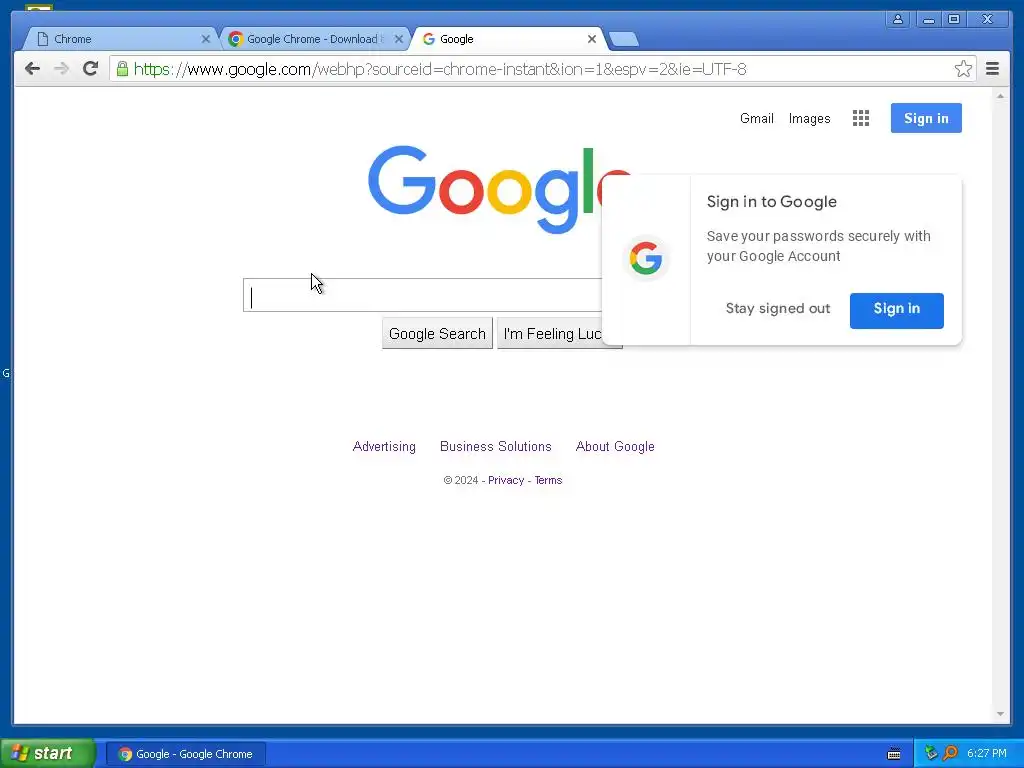
Task: Click the forward navigation arrow
Action: tap(61, 69)
